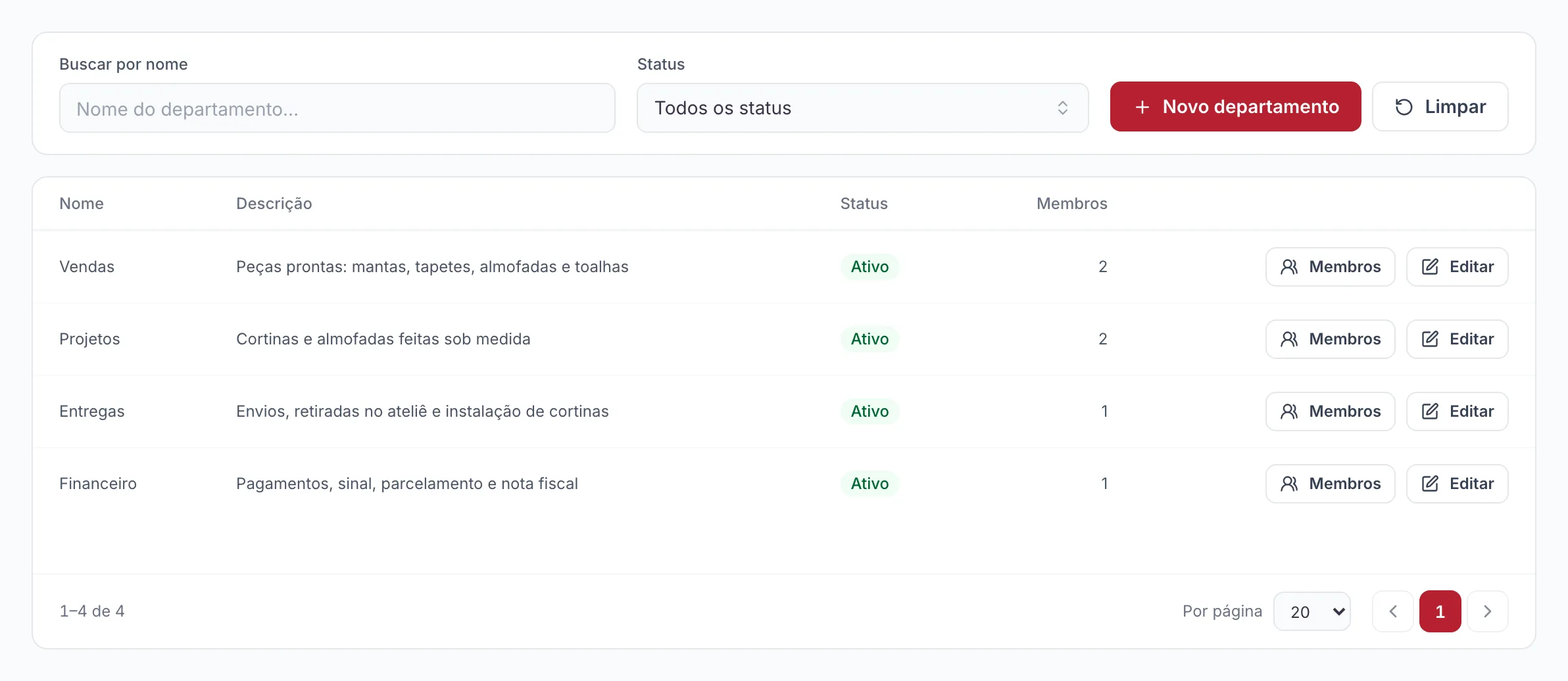Open the Por página 20 dropdown
The height and width of the screenshot is (681, 1568).
coord(1311,611)
